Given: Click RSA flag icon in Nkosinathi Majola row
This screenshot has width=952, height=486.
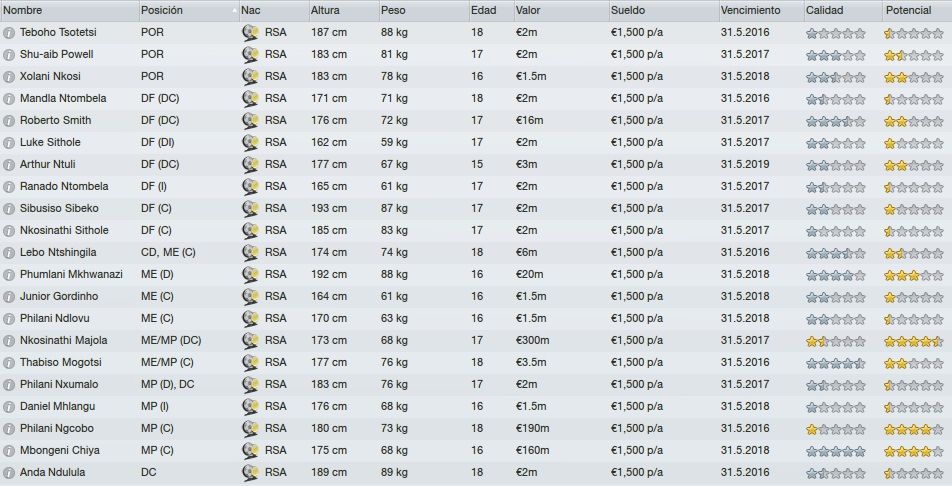Looking at the screenshot, I should 250,340.
